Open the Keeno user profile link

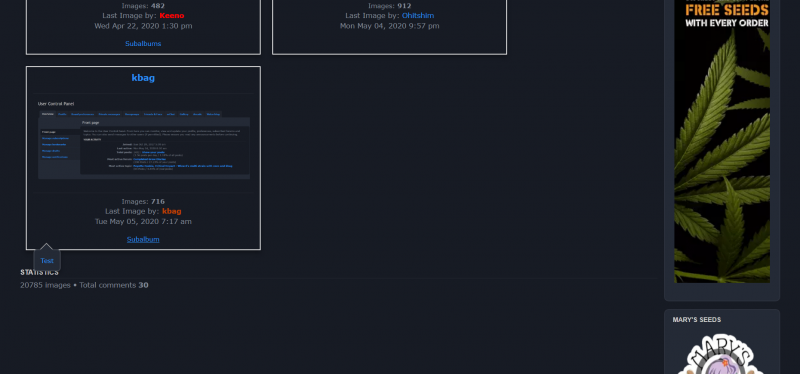coord(172,16)
